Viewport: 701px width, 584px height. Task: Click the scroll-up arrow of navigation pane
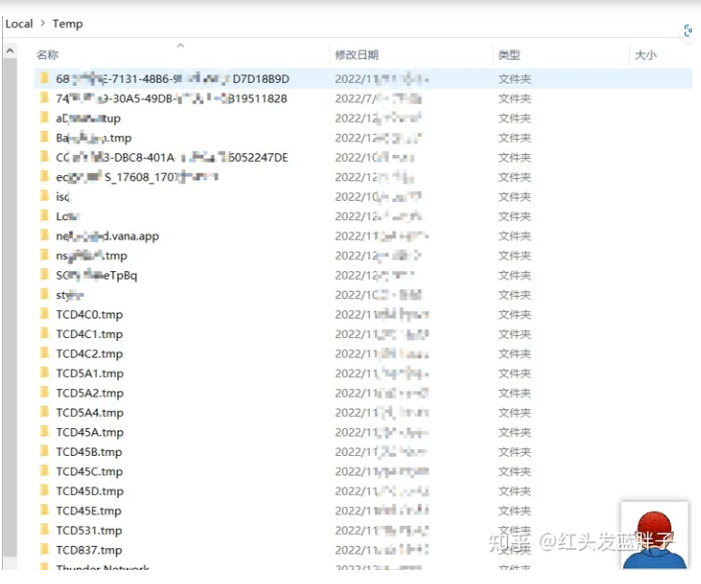tap(10, 50)
